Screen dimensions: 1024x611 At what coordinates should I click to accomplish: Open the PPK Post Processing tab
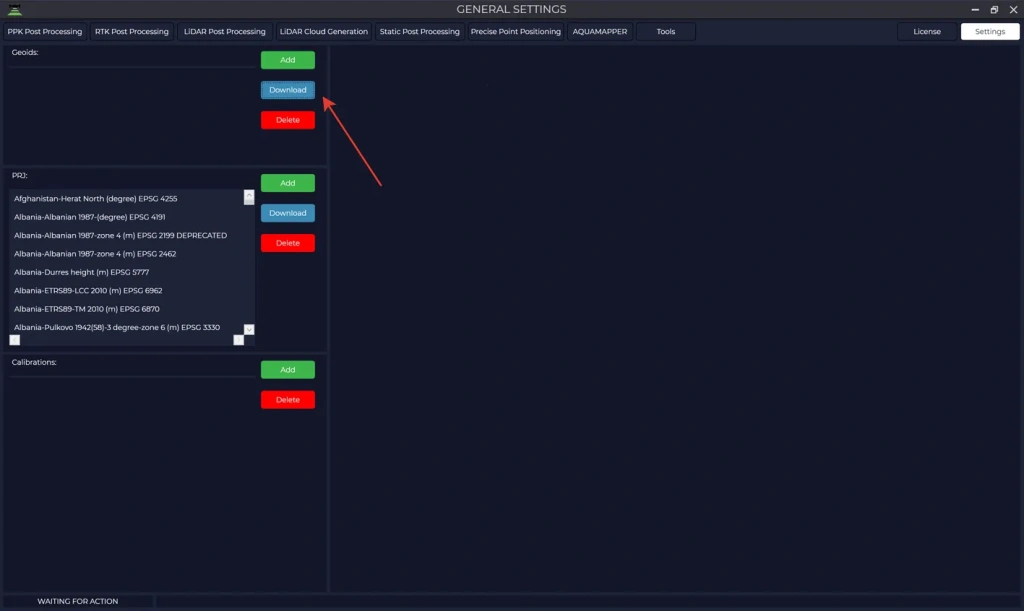(x=45, y=32)
